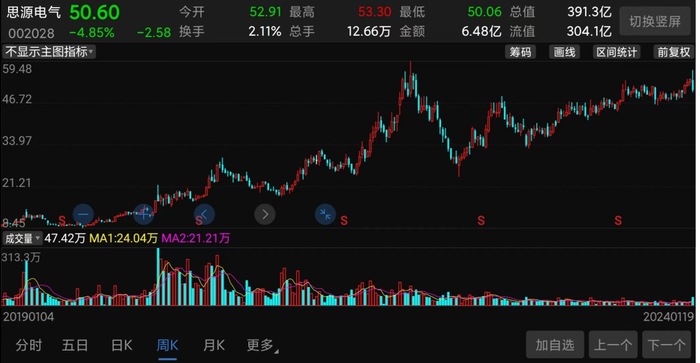700x363 pixels.
Task: Go to 下一个 next stock
Action: tap(667, 345)
